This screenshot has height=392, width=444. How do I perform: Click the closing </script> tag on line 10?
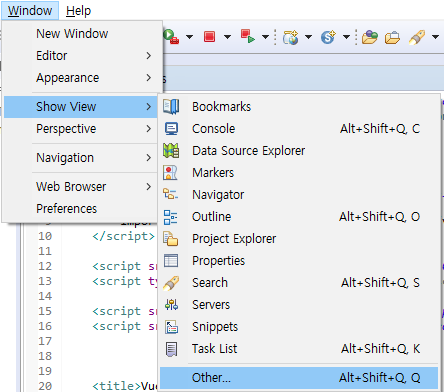coord(124,236)
